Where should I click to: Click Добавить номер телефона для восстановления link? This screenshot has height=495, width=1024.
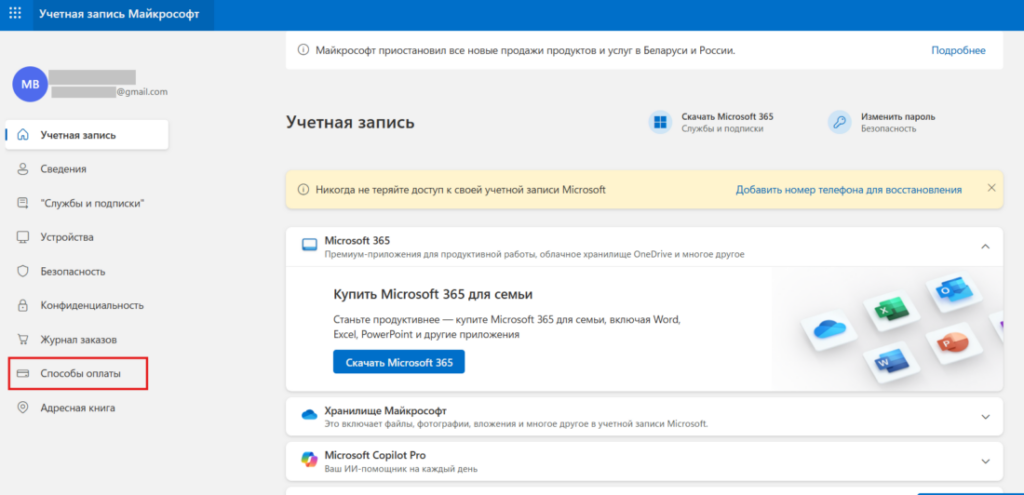point(848,189)
